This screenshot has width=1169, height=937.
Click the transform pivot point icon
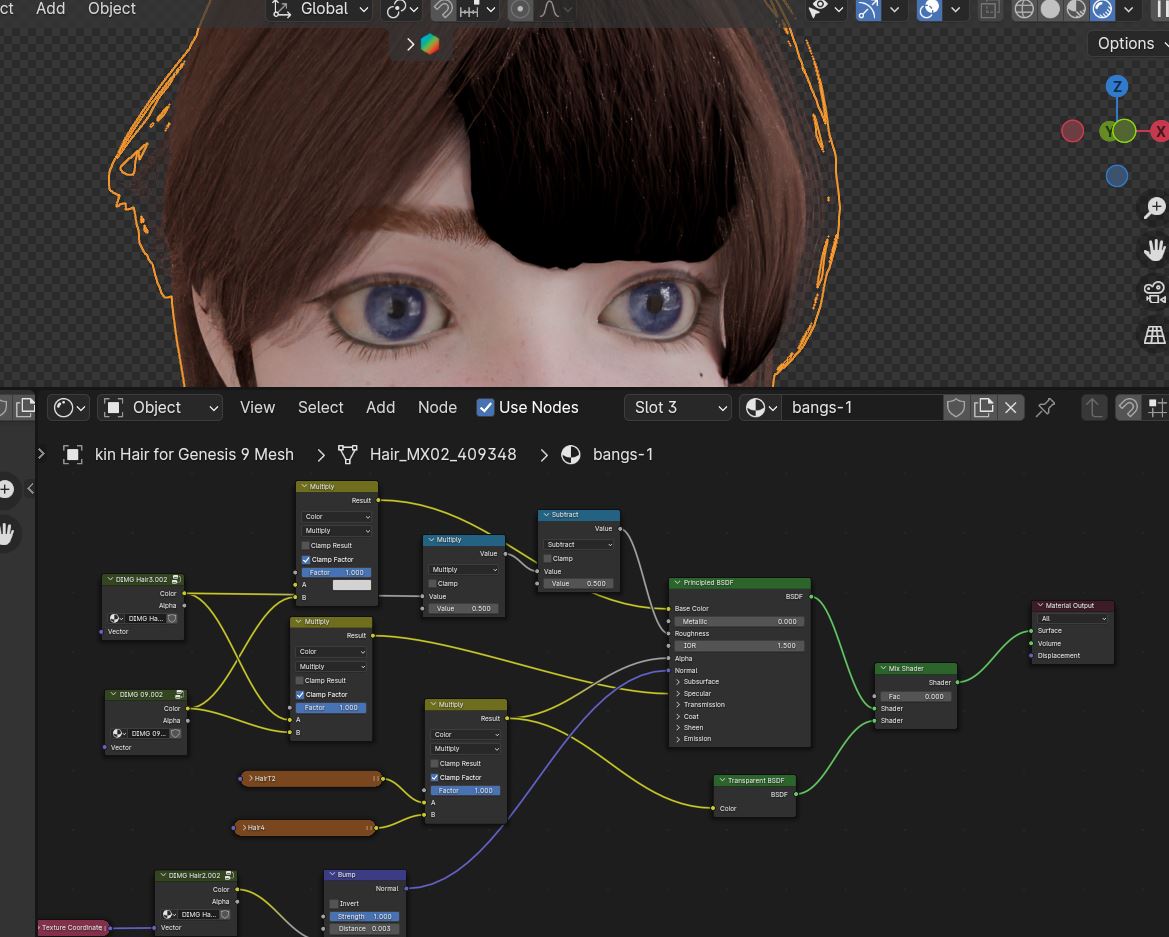coord(402,9)
